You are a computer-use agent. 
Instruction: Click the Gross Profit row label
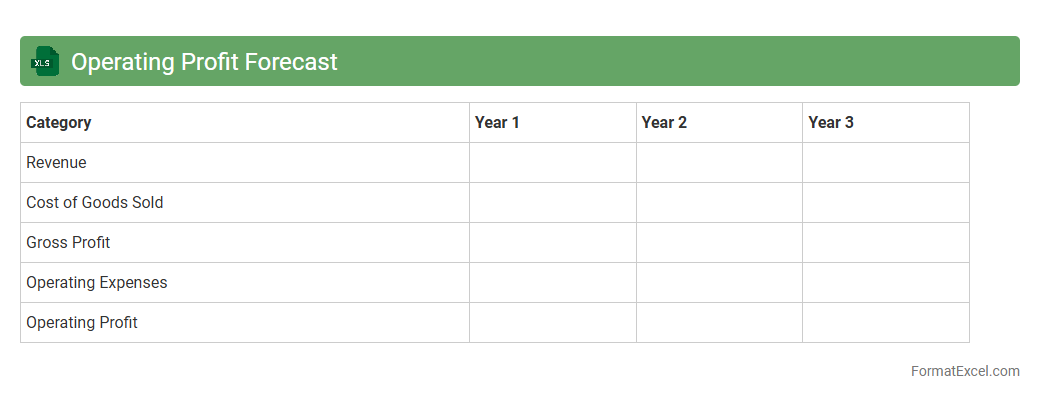[68, 243]
